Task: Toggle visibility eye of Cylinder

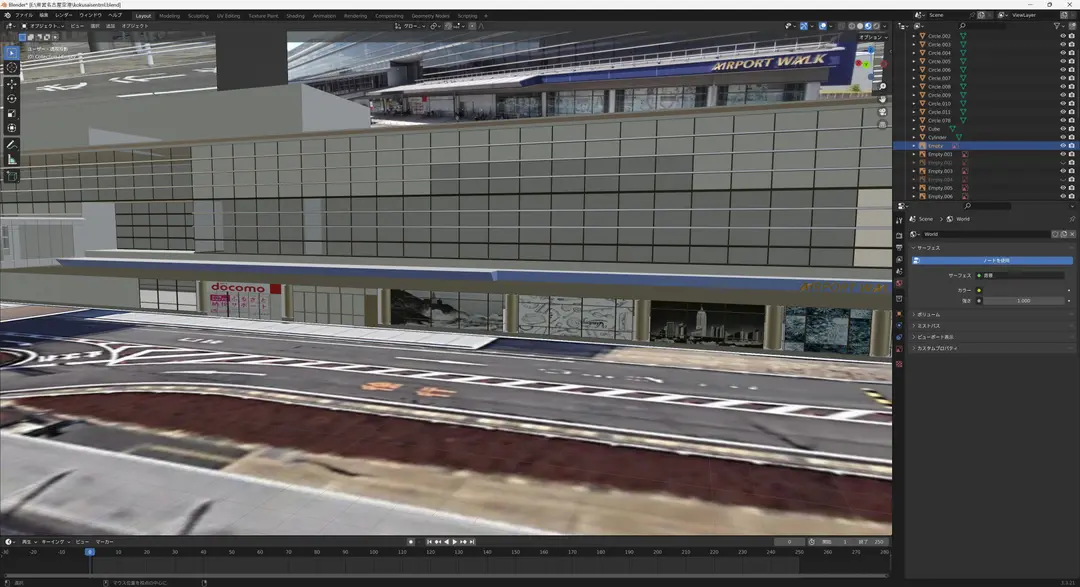Action: [x=1063, y=137]
